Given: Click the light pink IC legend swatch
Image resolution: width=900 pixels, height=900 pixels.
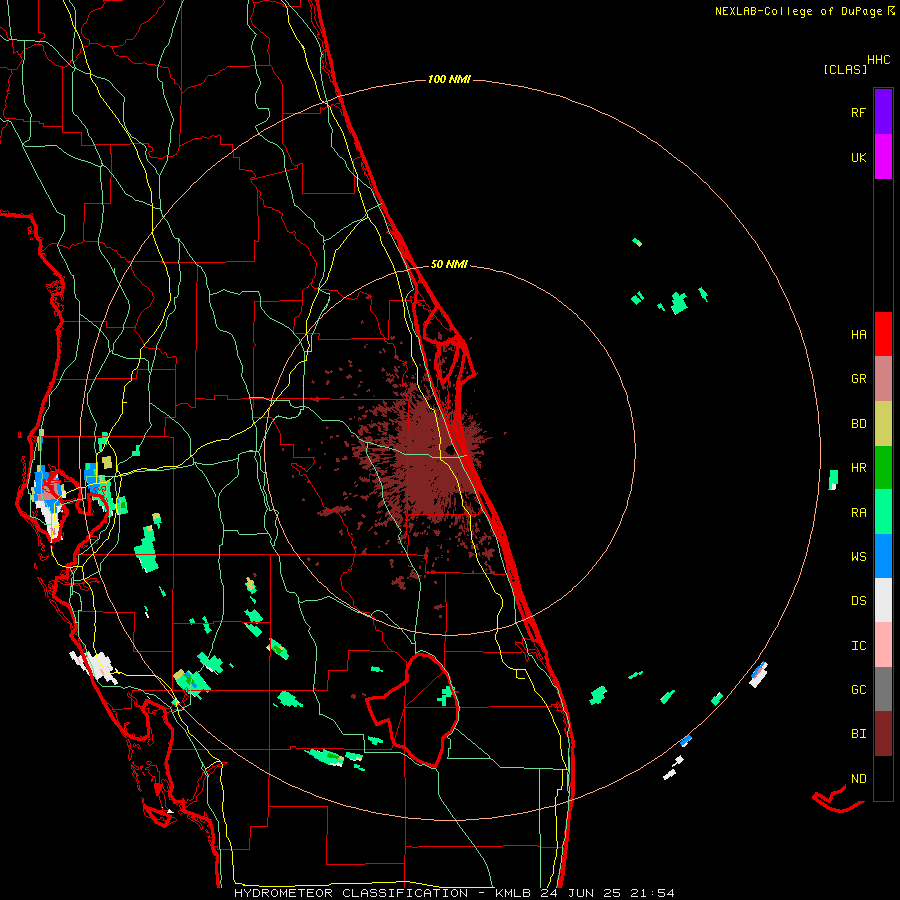Looking at the screenshot, I should tap(883, 645).
